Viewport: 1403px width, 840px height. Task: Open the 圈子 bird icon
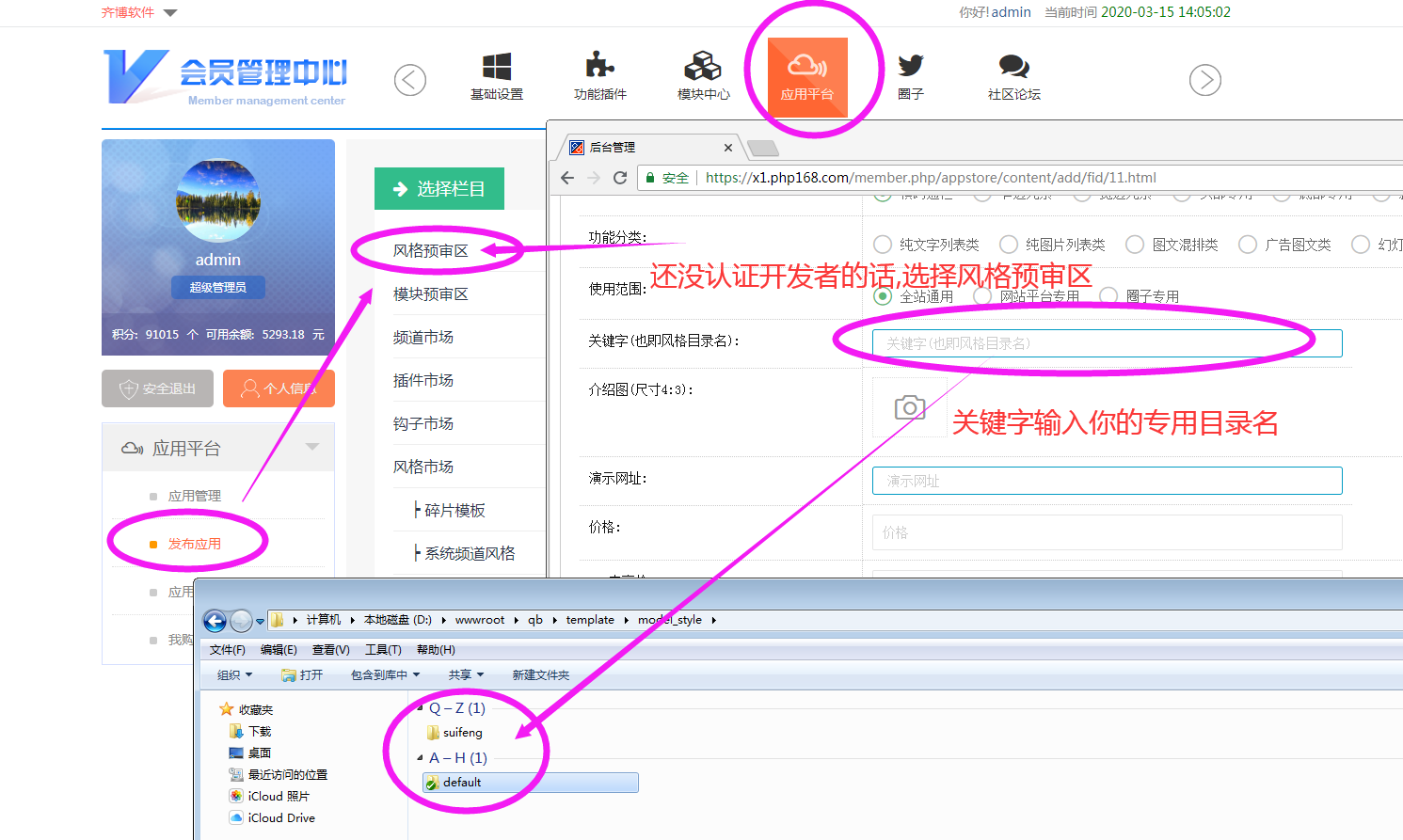click(910, 66)
